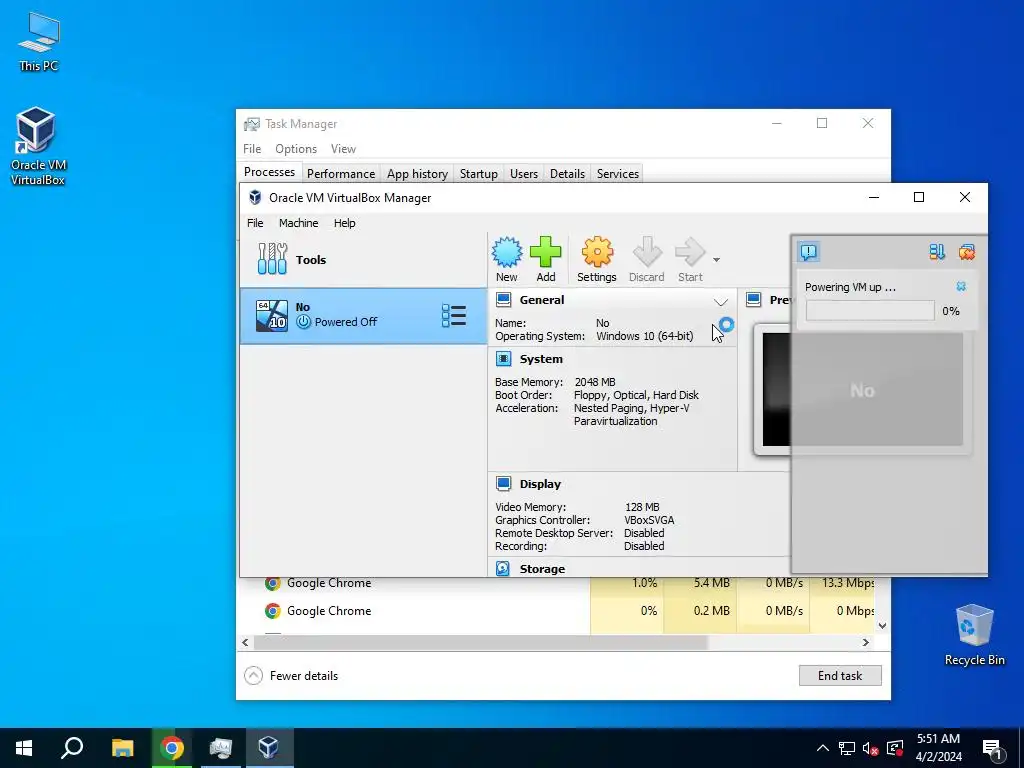This screenshot has height=768, width=1024.
Task: Click Task Manager vertical scroll down arrow
Action: 882,626
